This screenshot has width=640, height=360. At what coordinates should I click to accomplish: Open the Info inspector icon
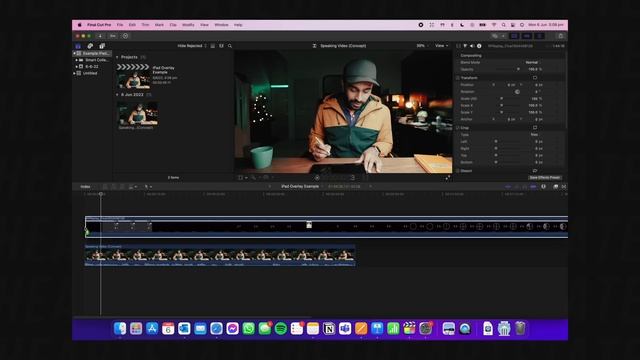tap(479, 46)
